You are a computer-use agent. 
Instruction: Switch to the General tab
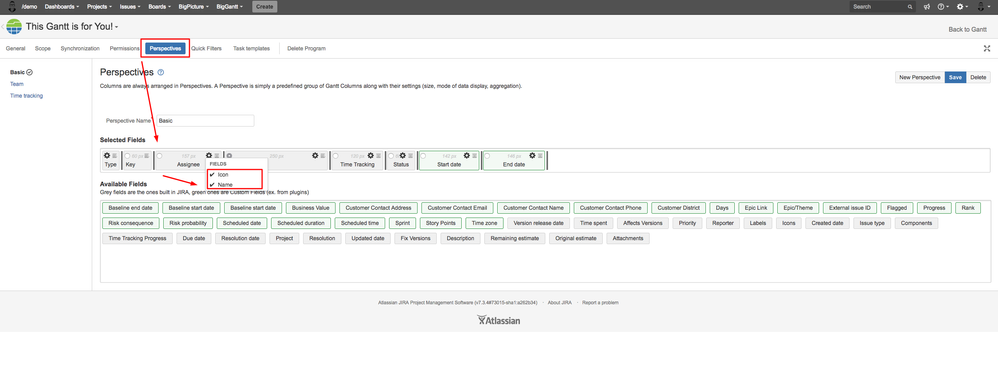pyautogui.click(x=15, y=48)
